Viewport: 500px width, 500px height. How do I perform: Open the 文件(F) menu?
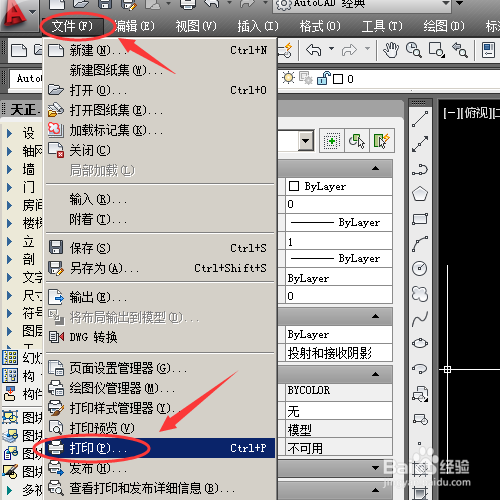click(72, 26)
